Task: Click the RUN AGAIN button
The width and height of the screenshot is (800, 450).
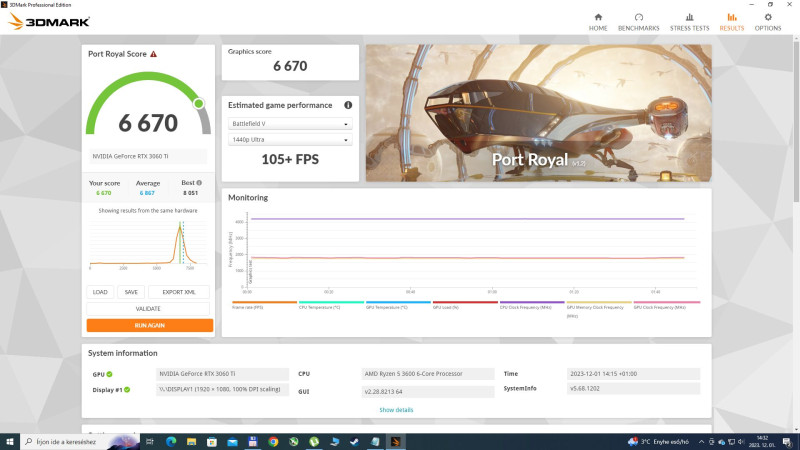Action: pyautogui.click(x=149, y=326)
